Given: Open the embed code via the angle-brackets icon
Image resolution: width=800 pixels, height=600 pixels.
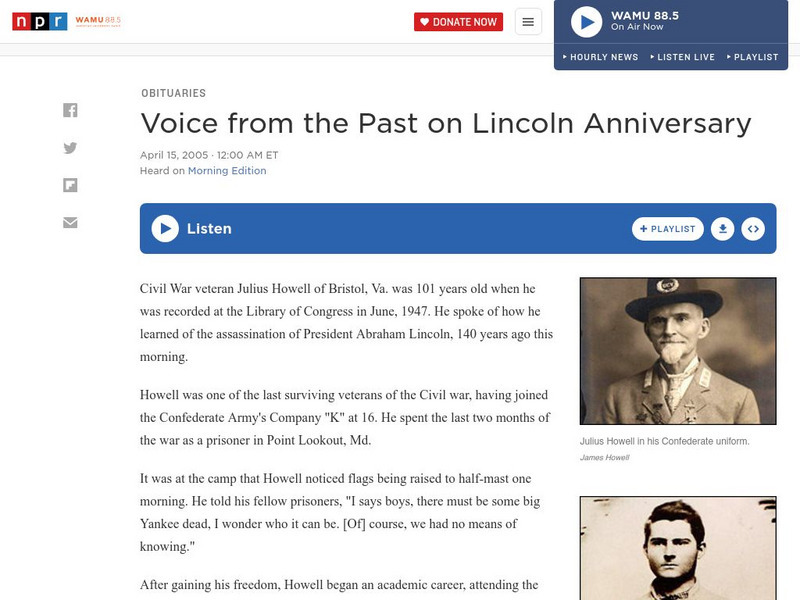Looking at the screenshot, I should (753, 228).
